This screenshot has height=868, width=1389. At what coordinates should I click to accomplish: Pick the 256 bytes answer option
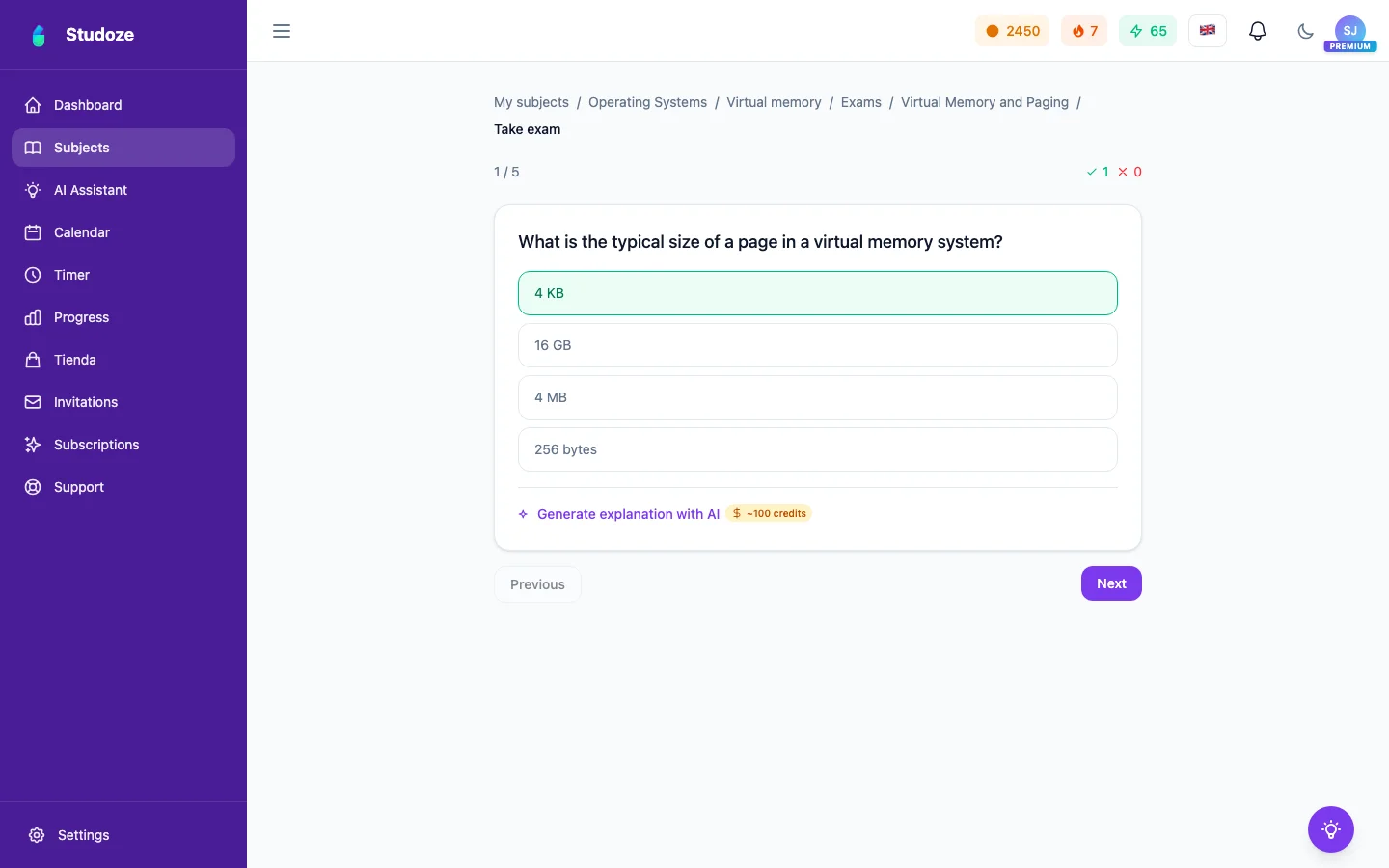coord(818,449)
